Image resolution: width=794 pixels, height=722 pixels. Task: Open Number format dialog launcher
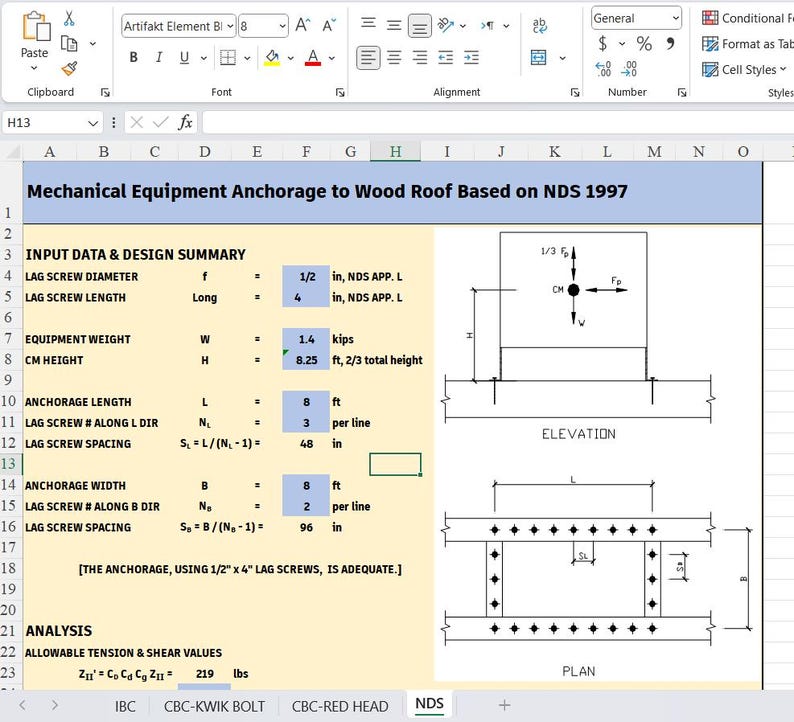click(x=682, y=92)
